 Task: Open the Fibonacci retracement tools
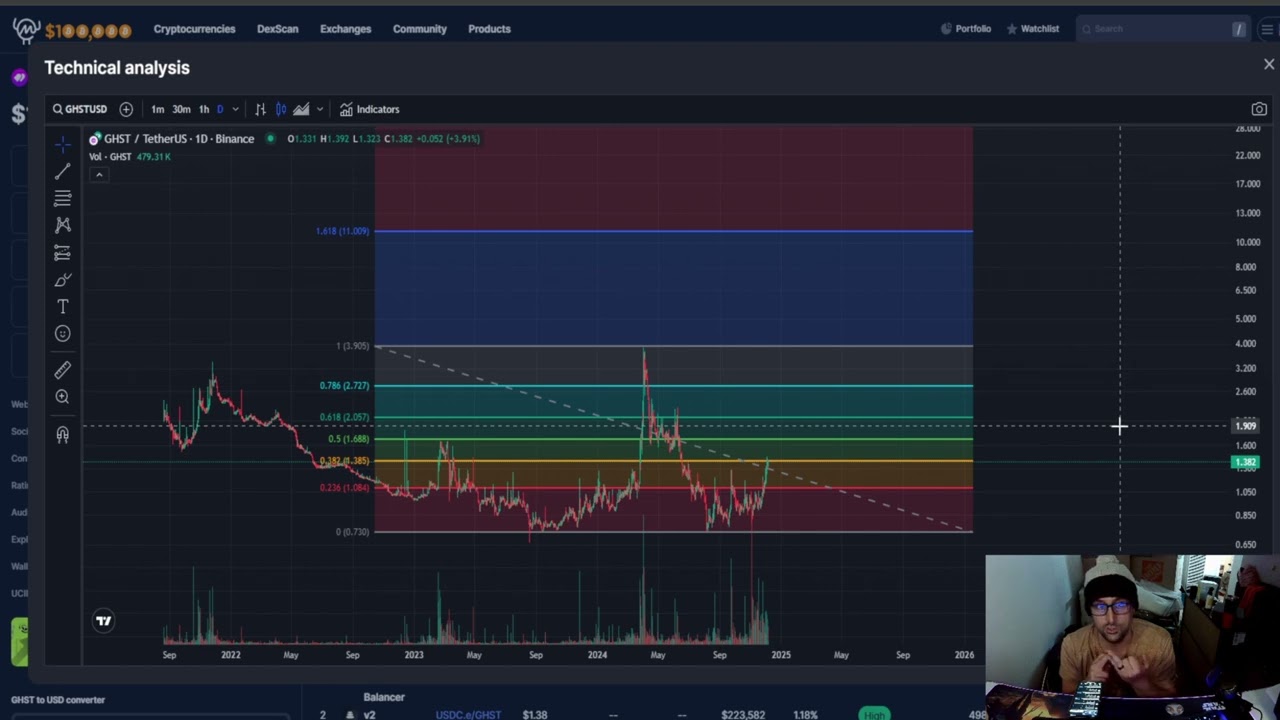pos(62,199)
